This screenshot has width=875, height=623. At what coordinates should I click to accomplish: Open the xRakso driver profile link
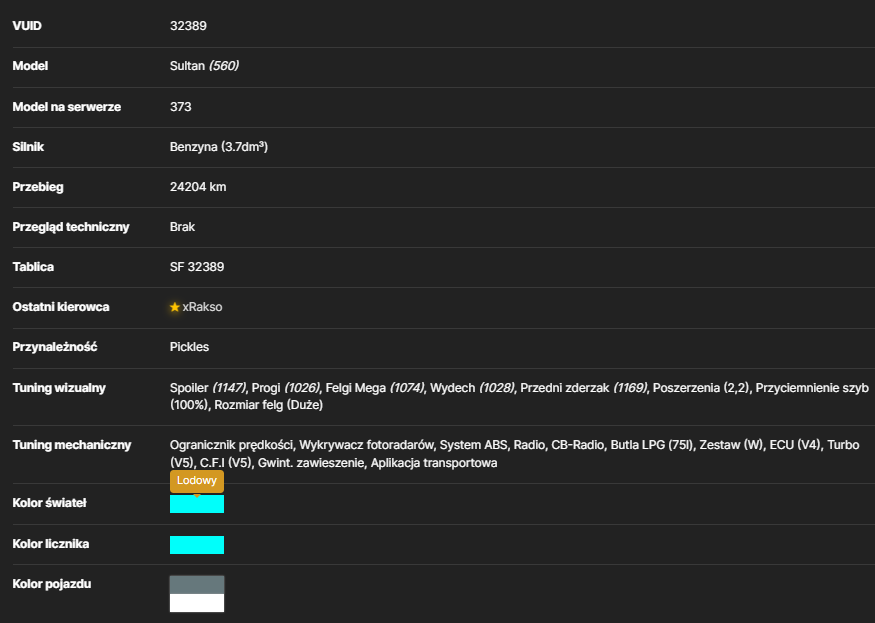[202, 307]
